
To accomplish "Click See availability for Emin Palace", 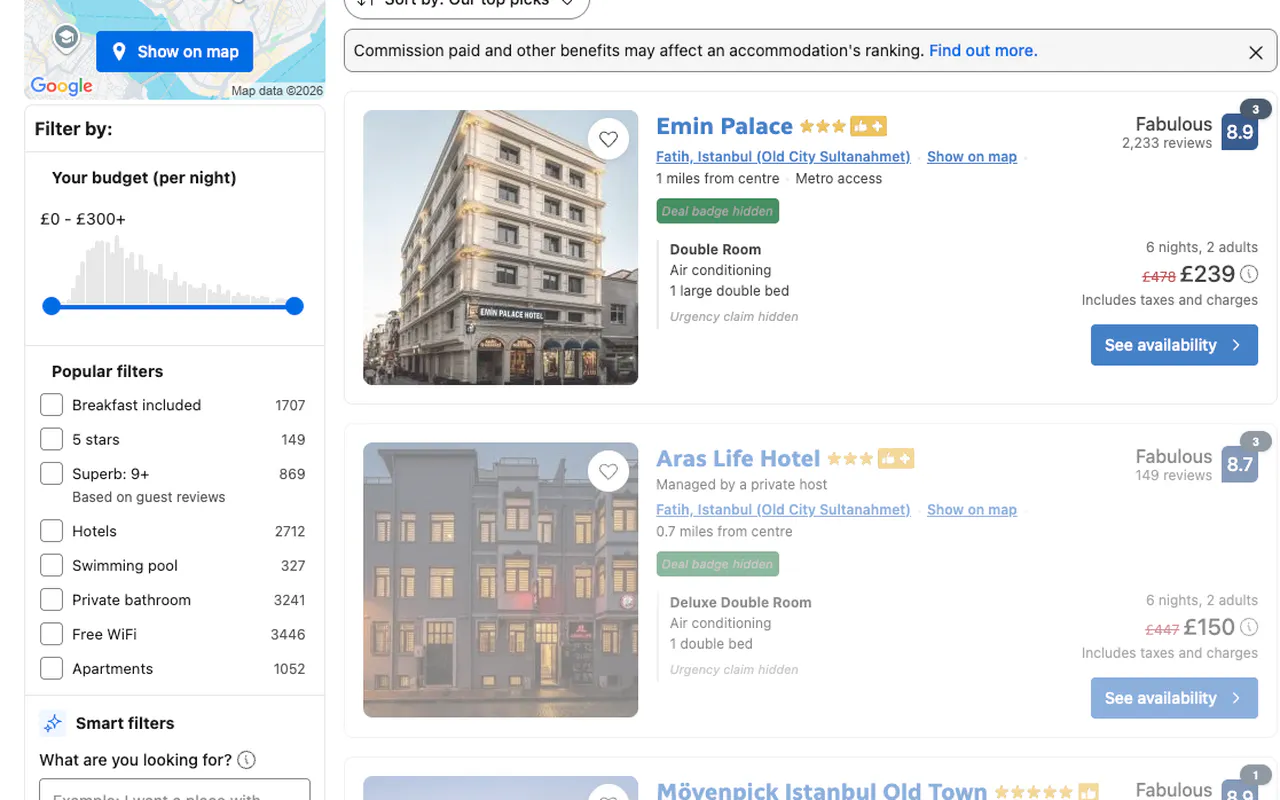I will pos(1174,345).
